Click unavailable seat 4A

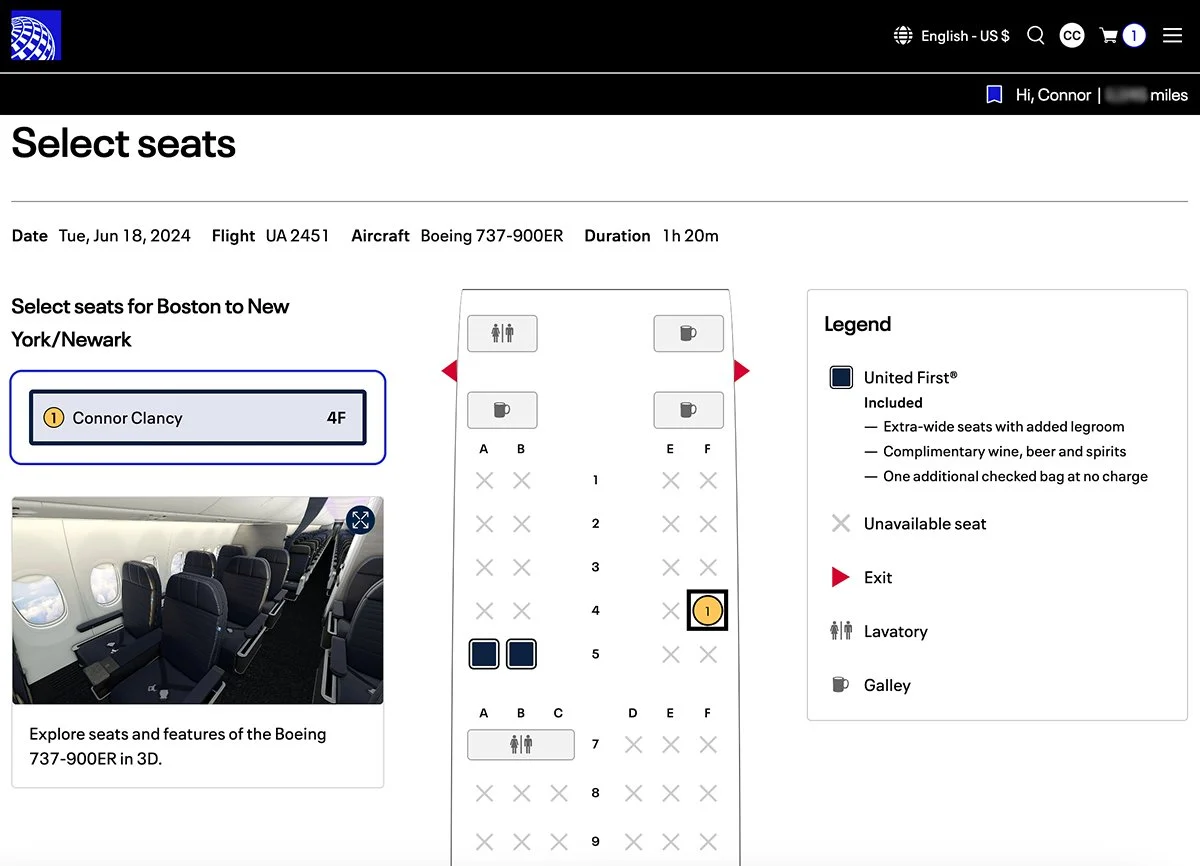[484, 610]
